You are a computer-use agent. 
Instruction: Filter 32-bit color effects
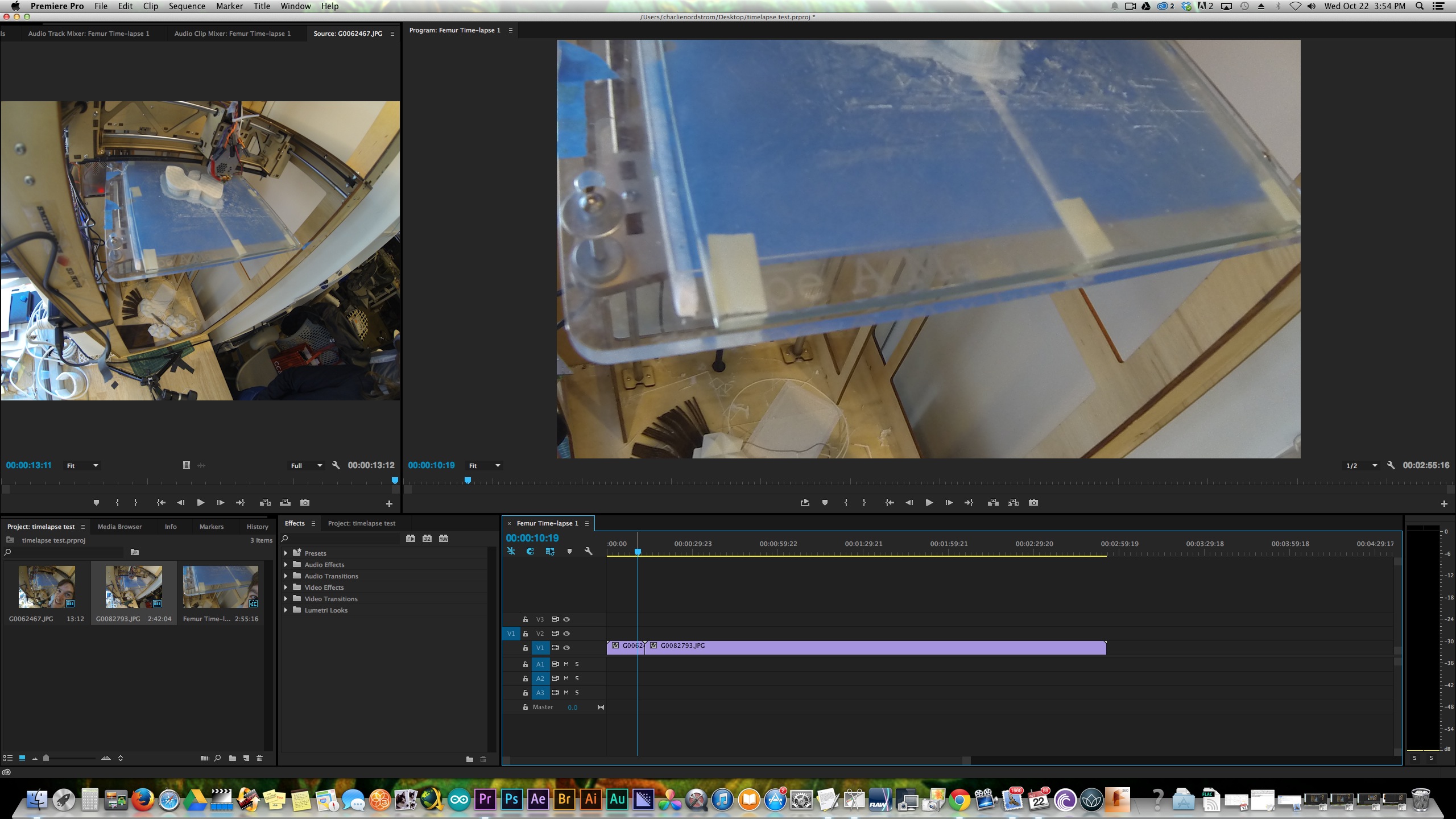tap(427, 539)
